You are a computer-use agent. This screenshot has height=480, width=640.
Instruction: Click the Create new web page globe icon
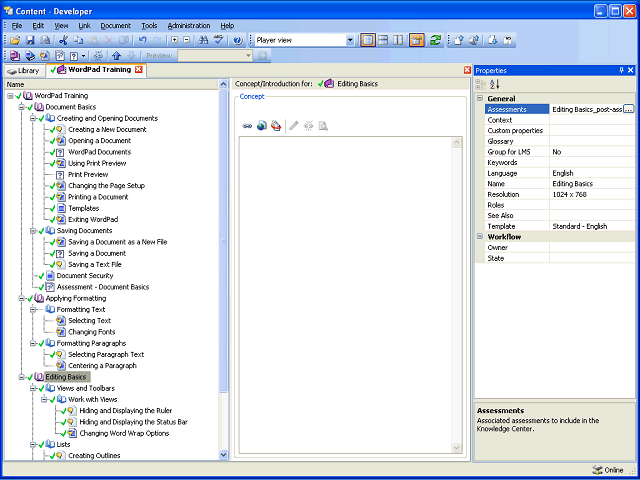(x=262, y=126)
